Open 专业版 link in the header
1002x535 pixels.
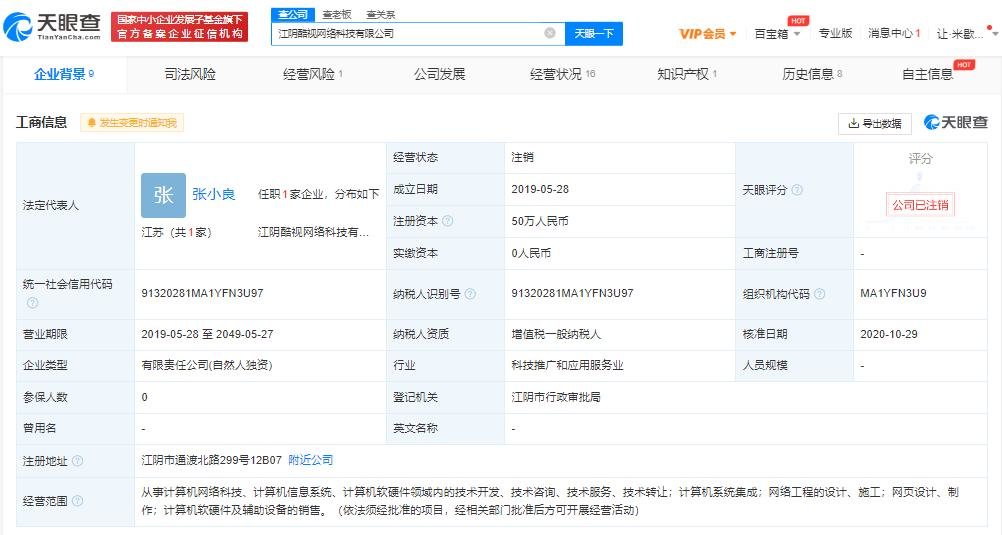(835, 33)
